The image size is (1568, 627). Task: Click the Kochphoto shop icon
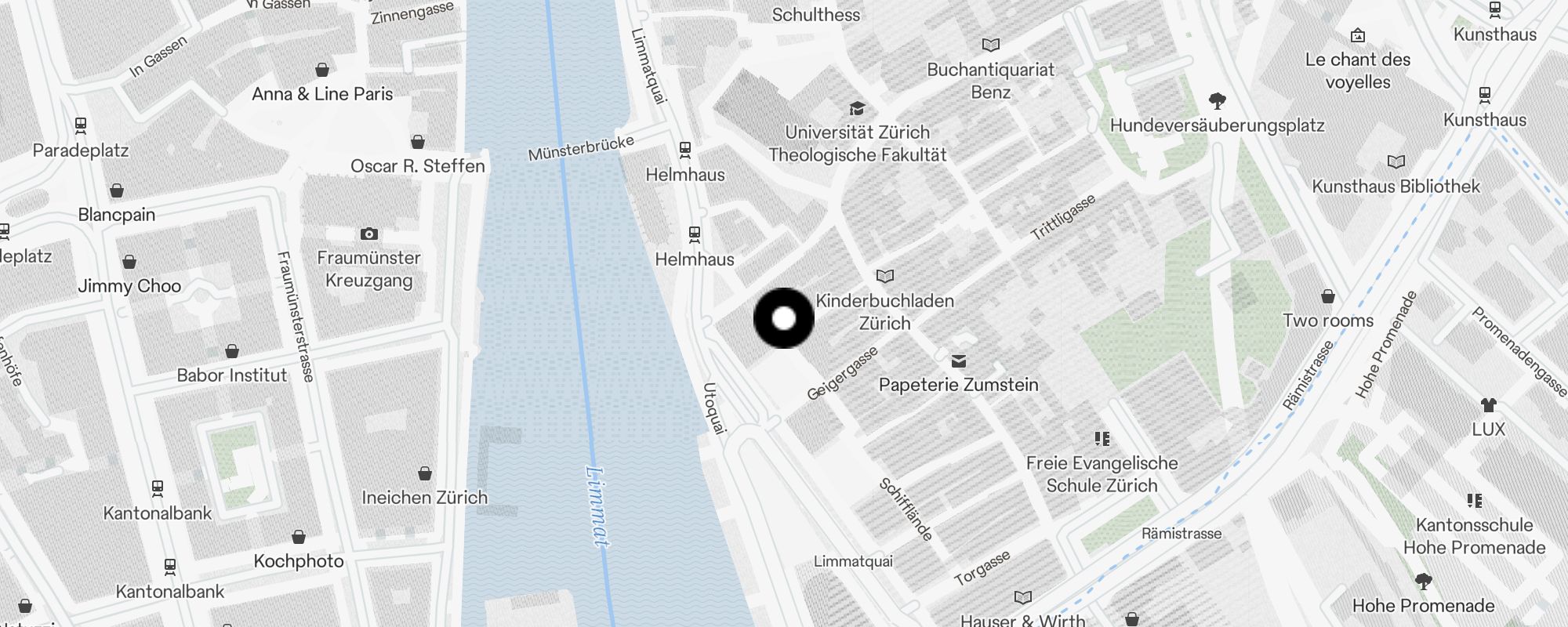coord(299,537)
